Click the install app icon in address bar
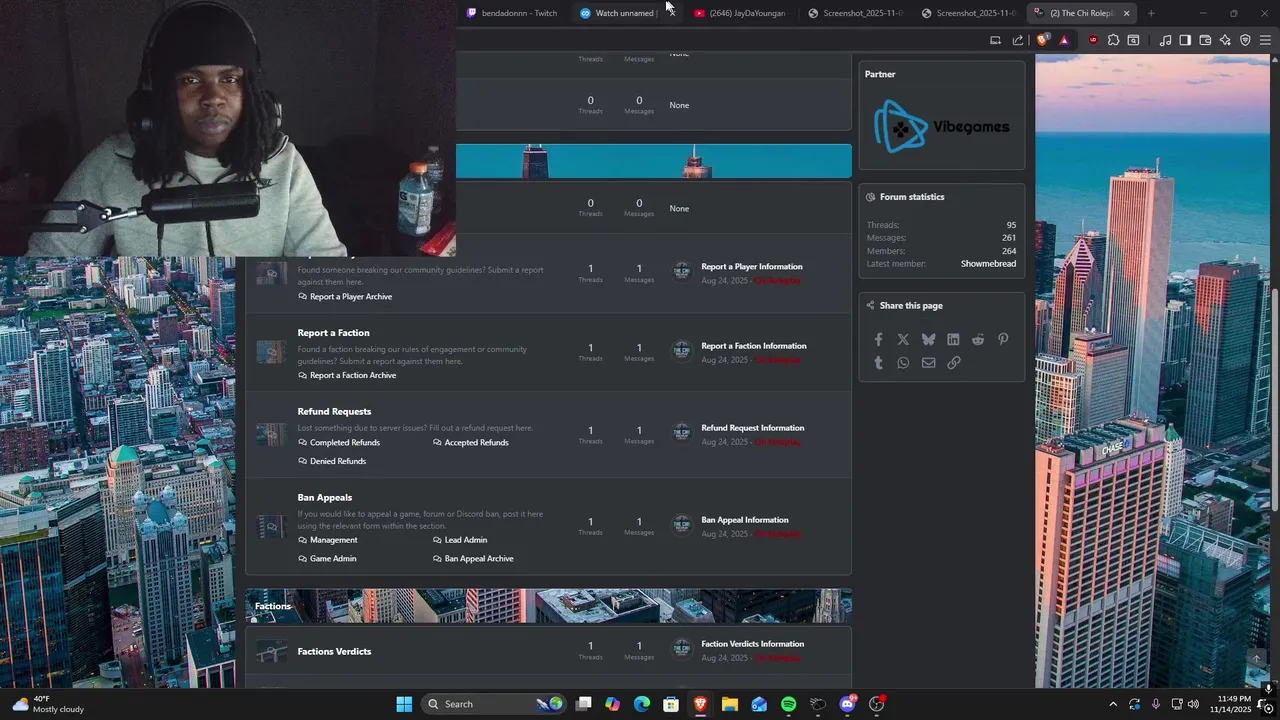1280x720 pixels. click(995, 40)
